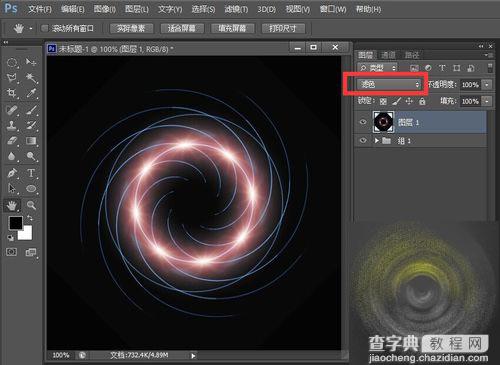
Task: Select the Type tool in the toolbox
Action: point(31,173)
